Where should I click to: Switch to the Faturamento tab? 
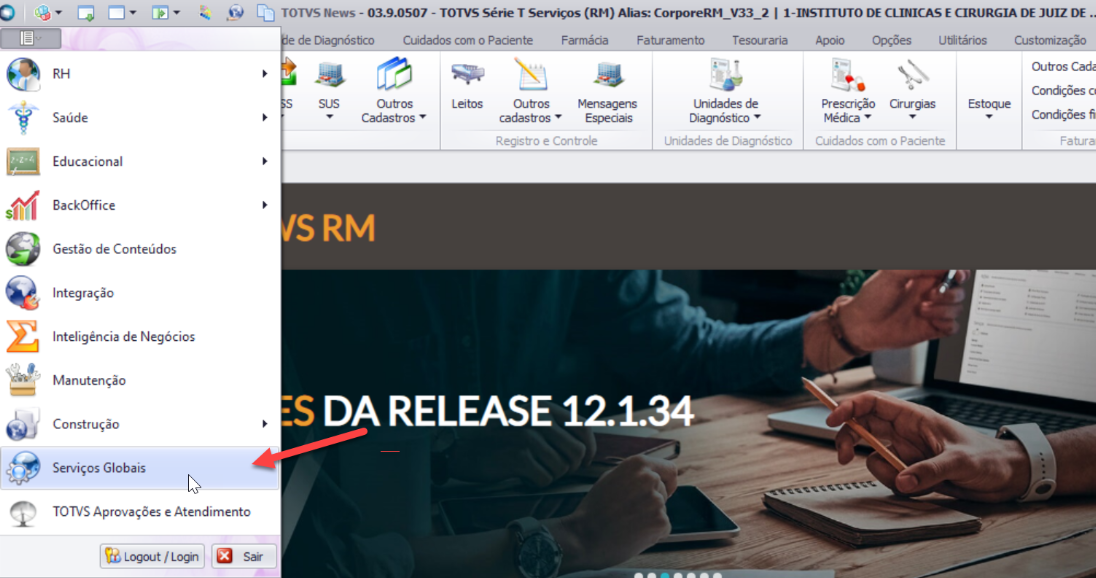click(x=670, y=41)
